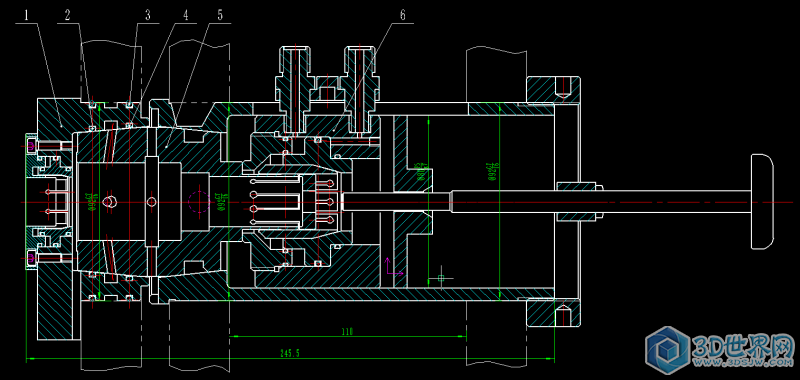Viewport: 800px width, 380px height.
Task: Pick the part callout number 6
Action: point(403,15)
